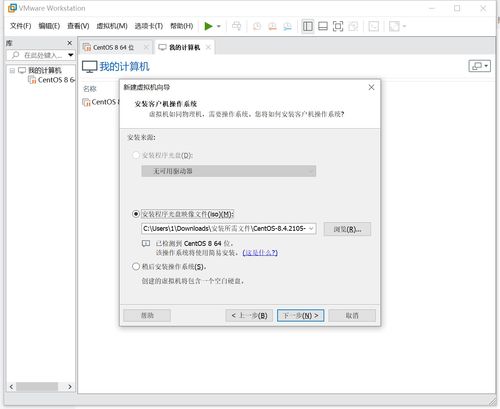This screenshot has height=409, width=500.
Task: Click the < 上一步(B) back button
Action: [x=249, y=315]
